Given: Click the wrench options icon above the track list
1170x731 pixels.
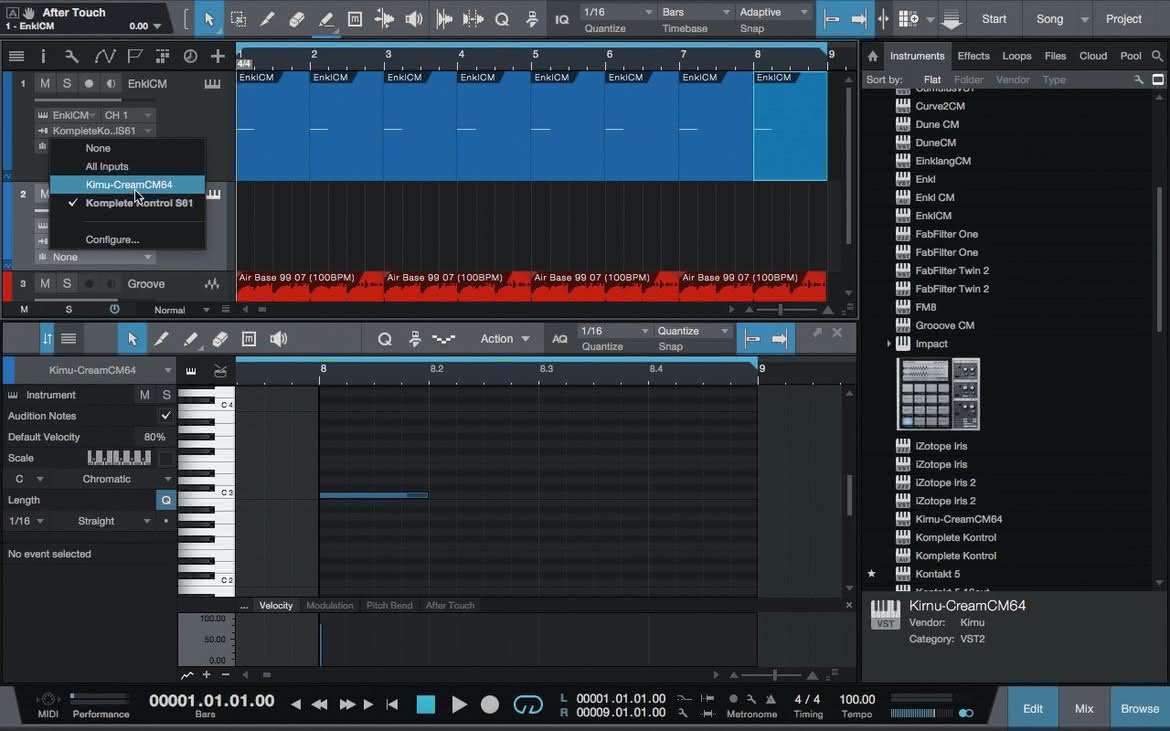Looking at the screenshot, I should 72,56.
